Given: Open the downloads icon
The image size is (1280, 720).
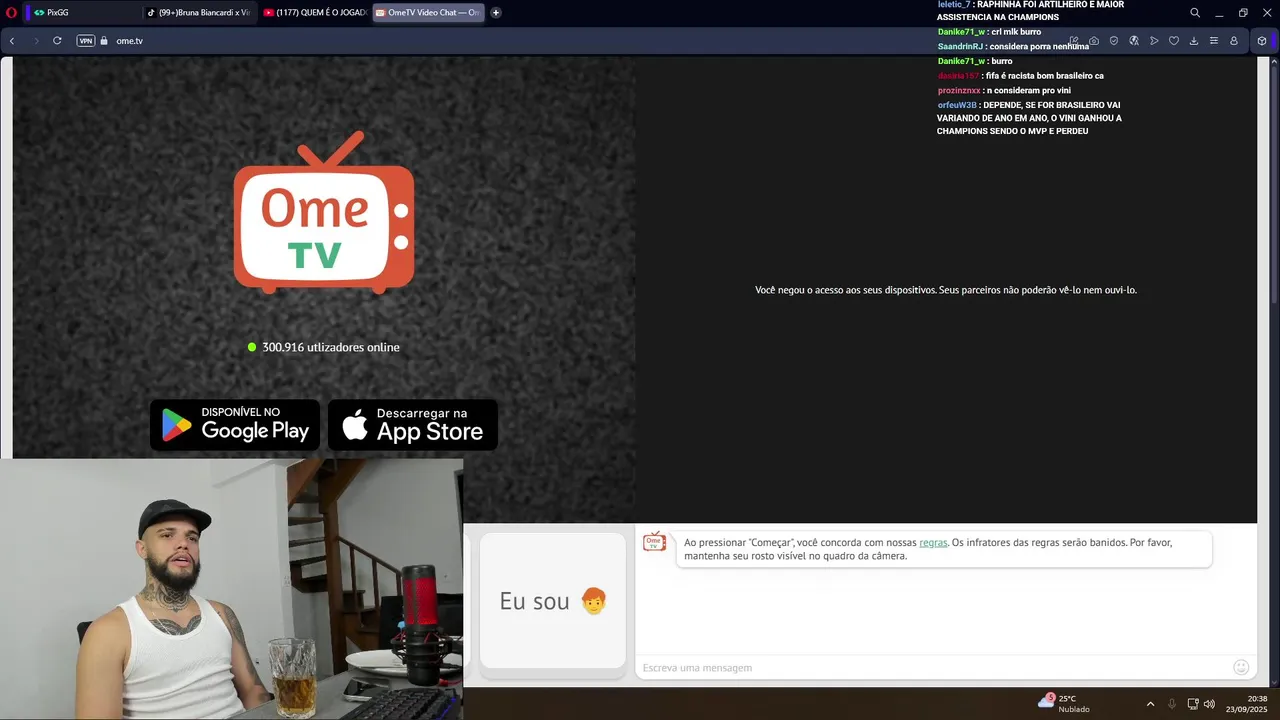Looking at the screenshot, I should point(1194,41).
